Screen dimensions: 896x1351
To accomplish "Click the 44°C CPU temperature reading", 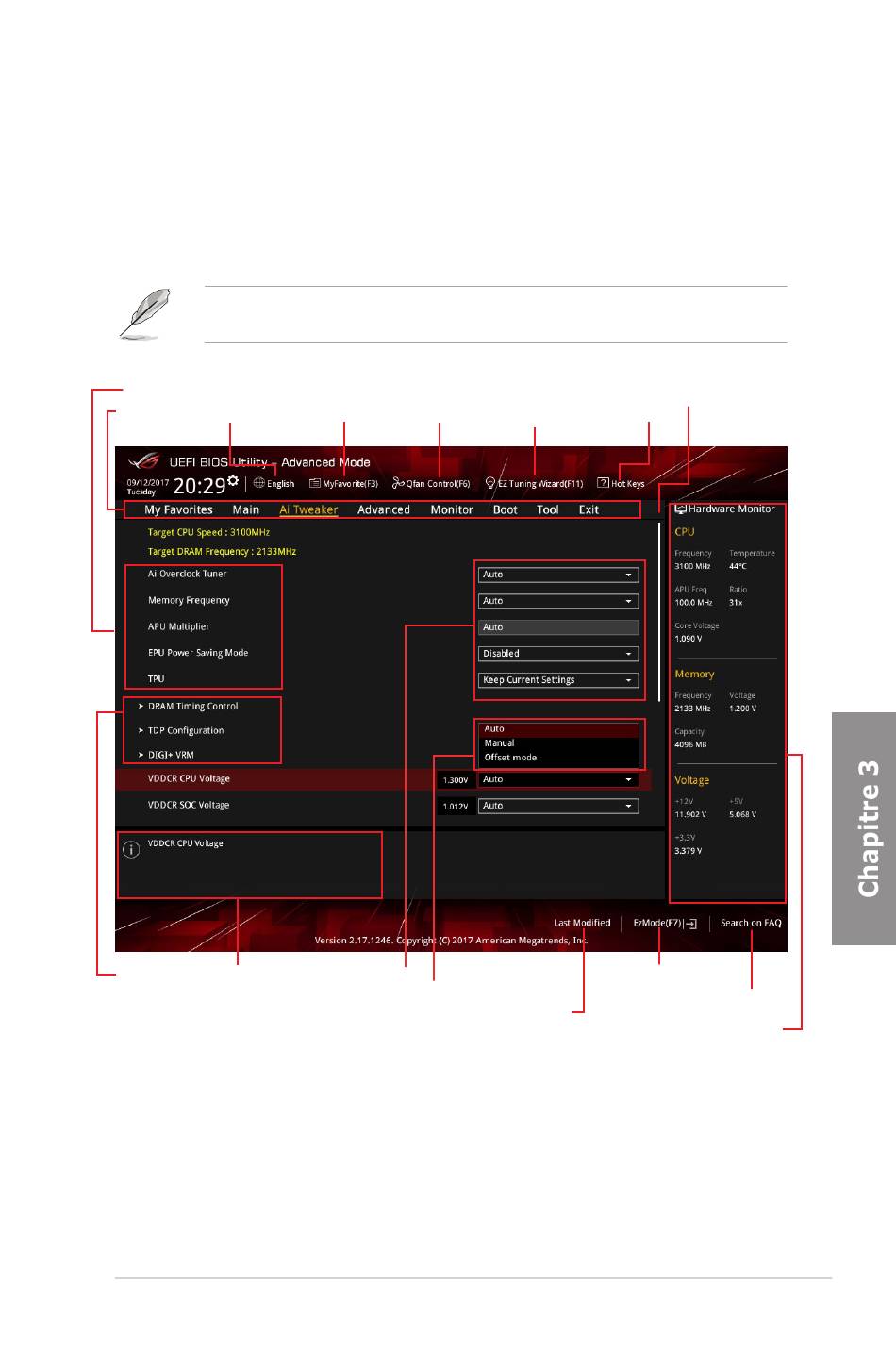I will point(738,567).
